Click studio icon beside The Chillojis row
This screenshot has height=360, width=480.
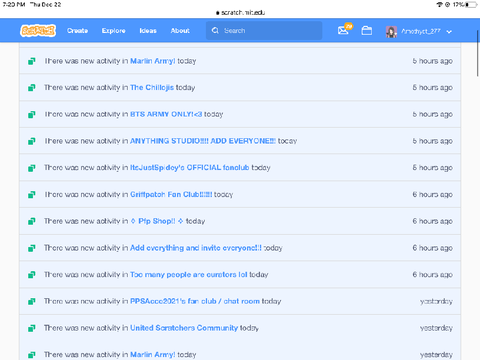pos(31,88)
